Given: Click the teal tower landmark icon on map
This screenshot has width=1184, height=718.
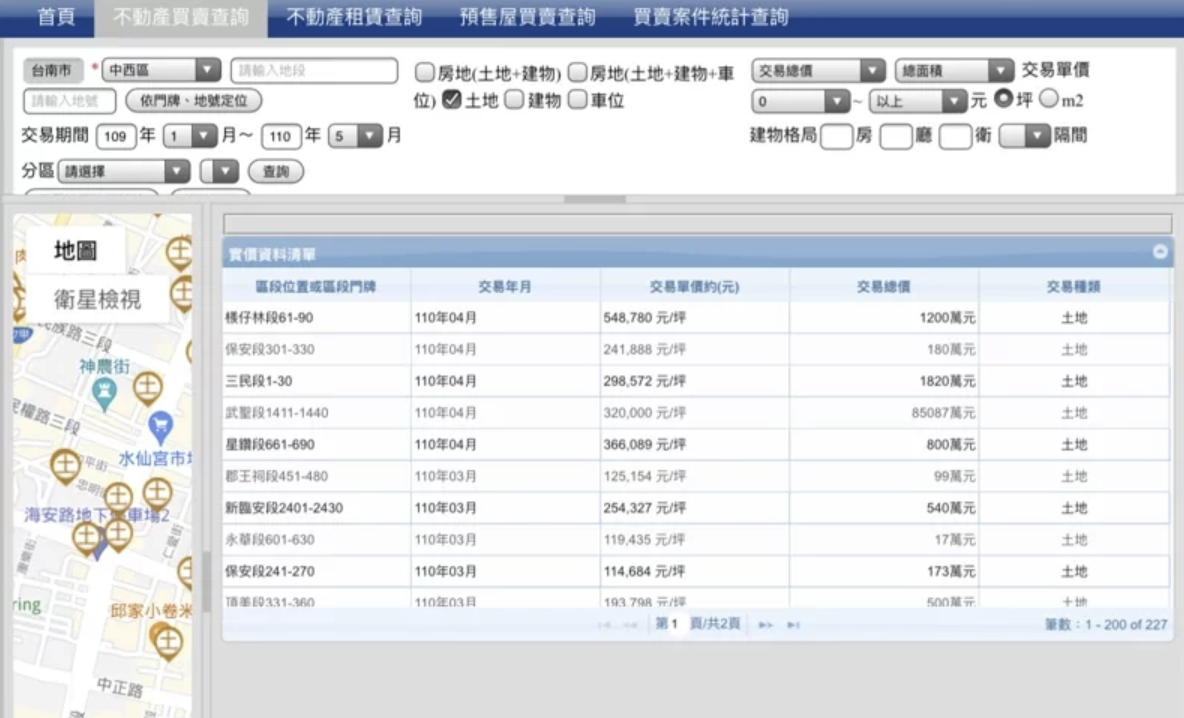Looking at the screenshot, I should pyautogui.click(x=104, y=395).
